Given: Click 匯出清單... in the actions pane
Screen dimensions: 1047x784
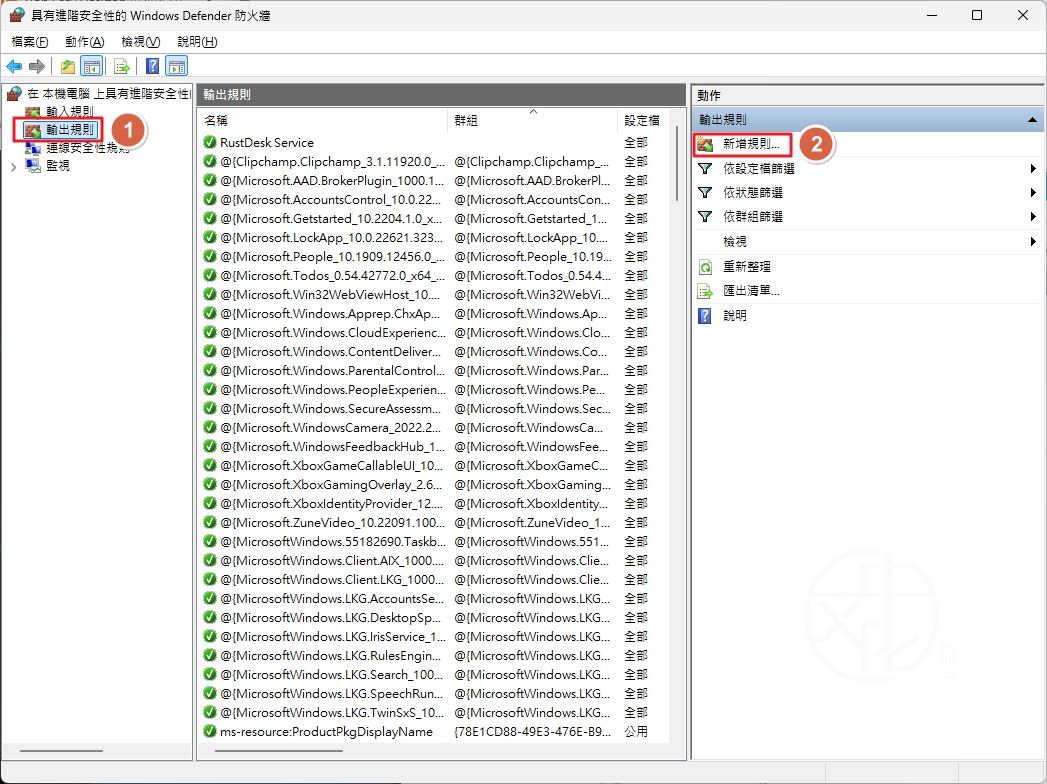Looking at the screenshot, I should tap(751, 291).
